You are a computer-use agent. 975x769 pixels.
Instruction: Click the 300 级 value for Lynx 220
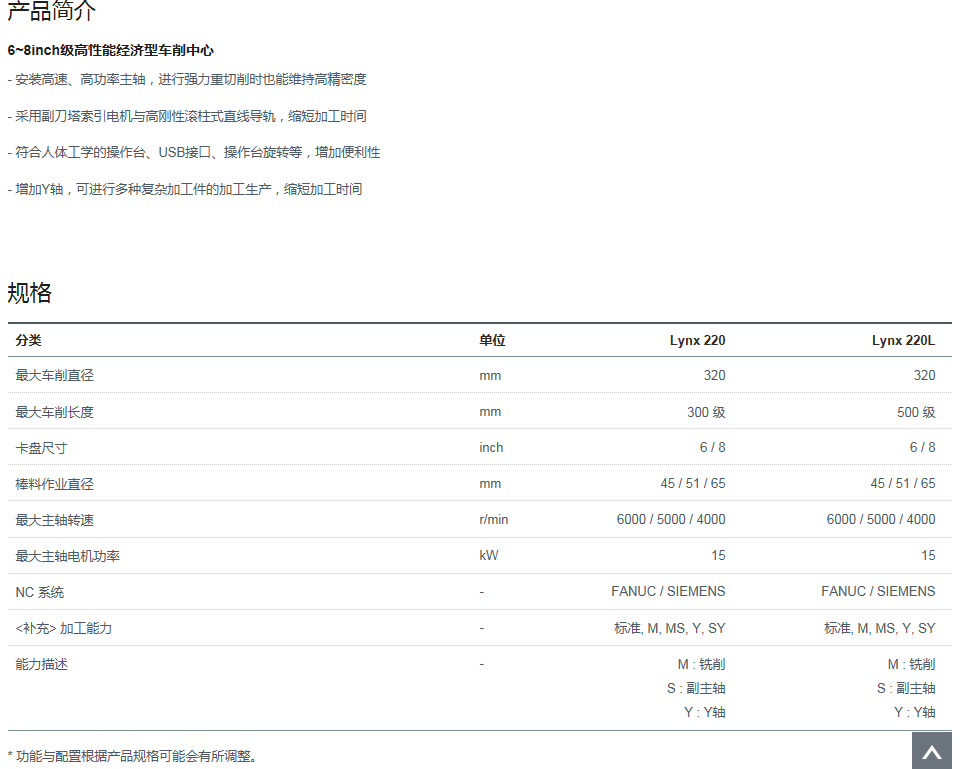pyautogui.click(x=706, y=412)
